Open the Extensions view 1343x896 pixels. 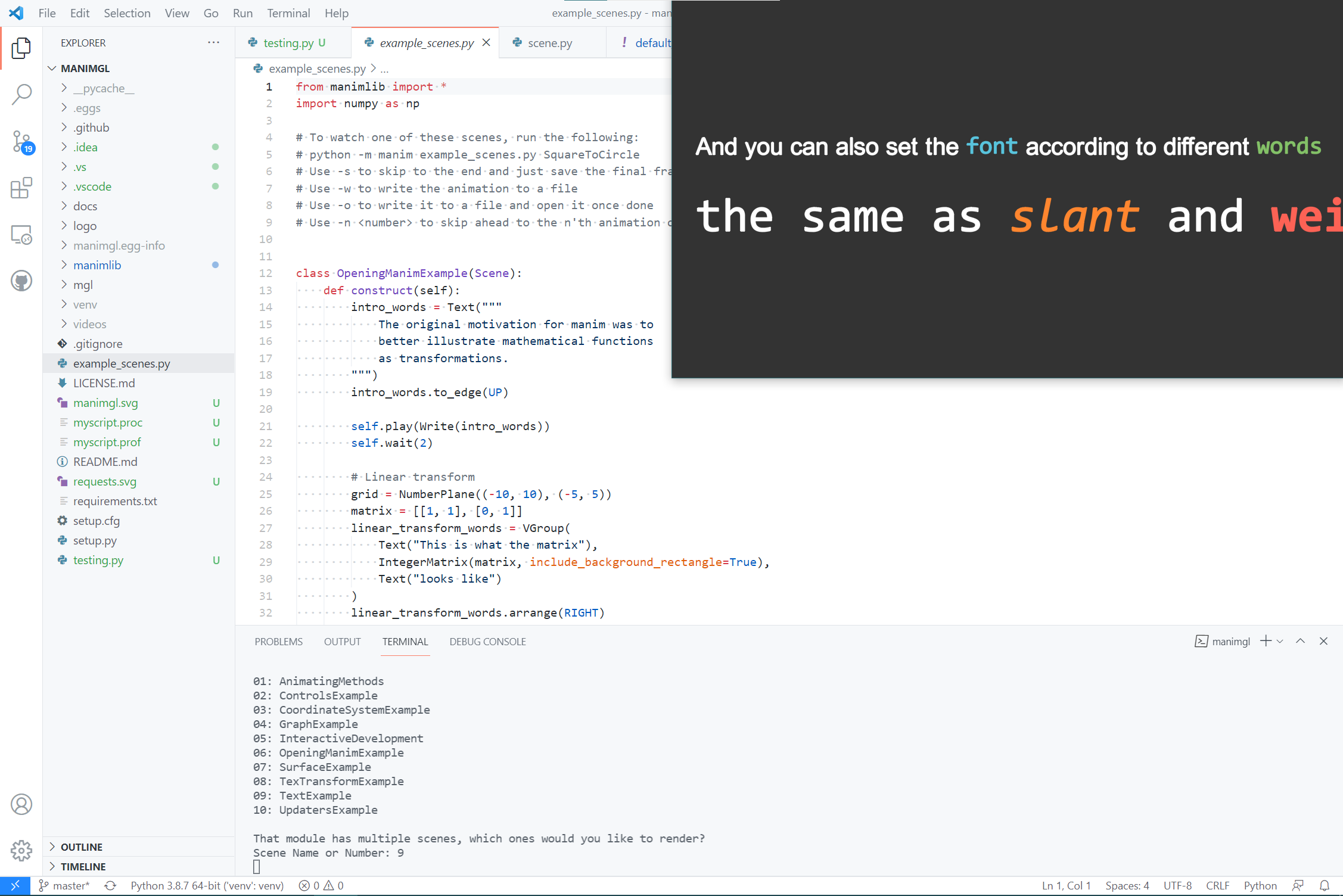point(21,188)
